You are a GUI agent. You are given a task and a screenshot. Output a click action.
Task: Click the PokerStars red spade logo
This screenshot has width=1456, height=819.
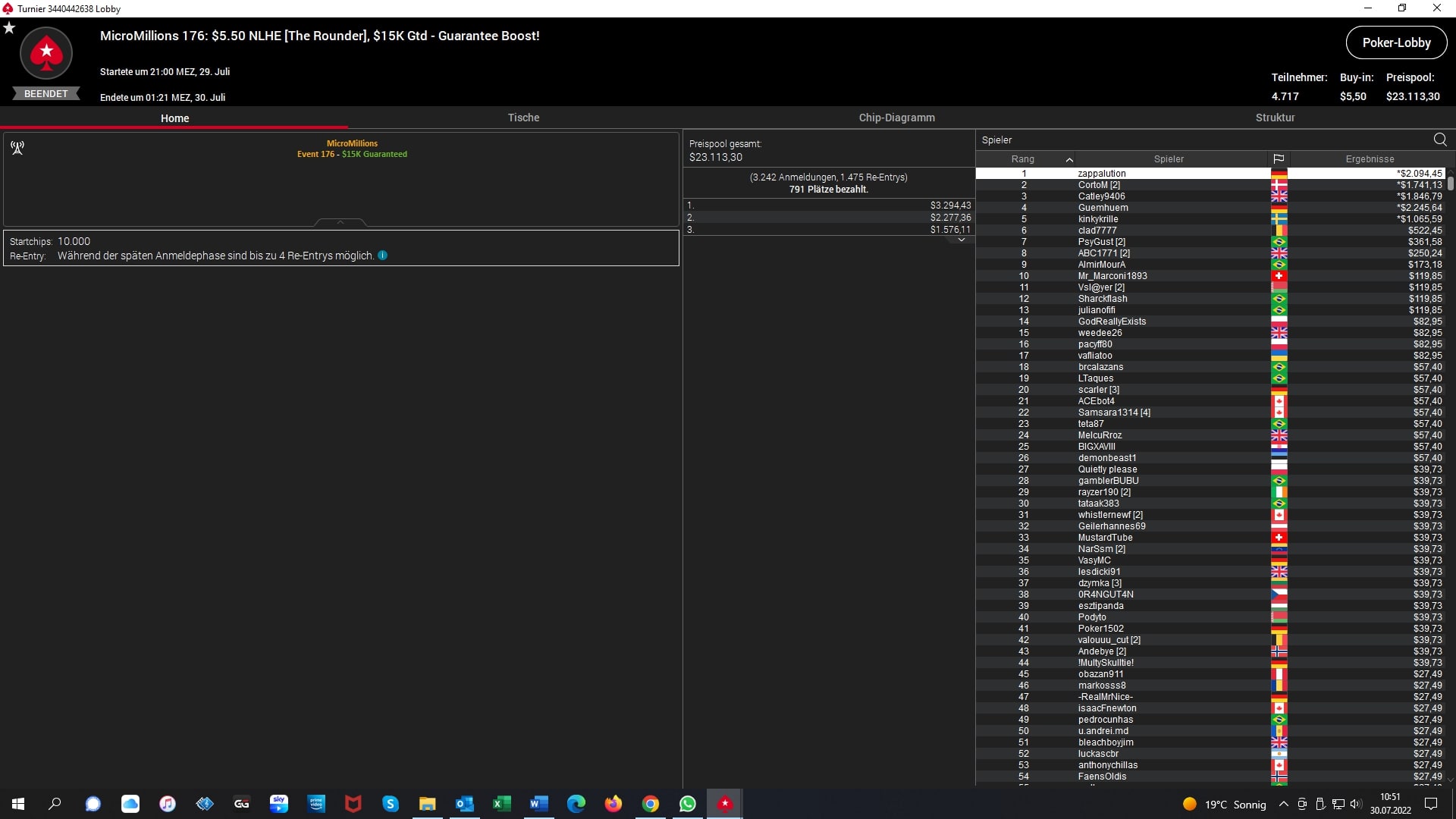(46, 53)
